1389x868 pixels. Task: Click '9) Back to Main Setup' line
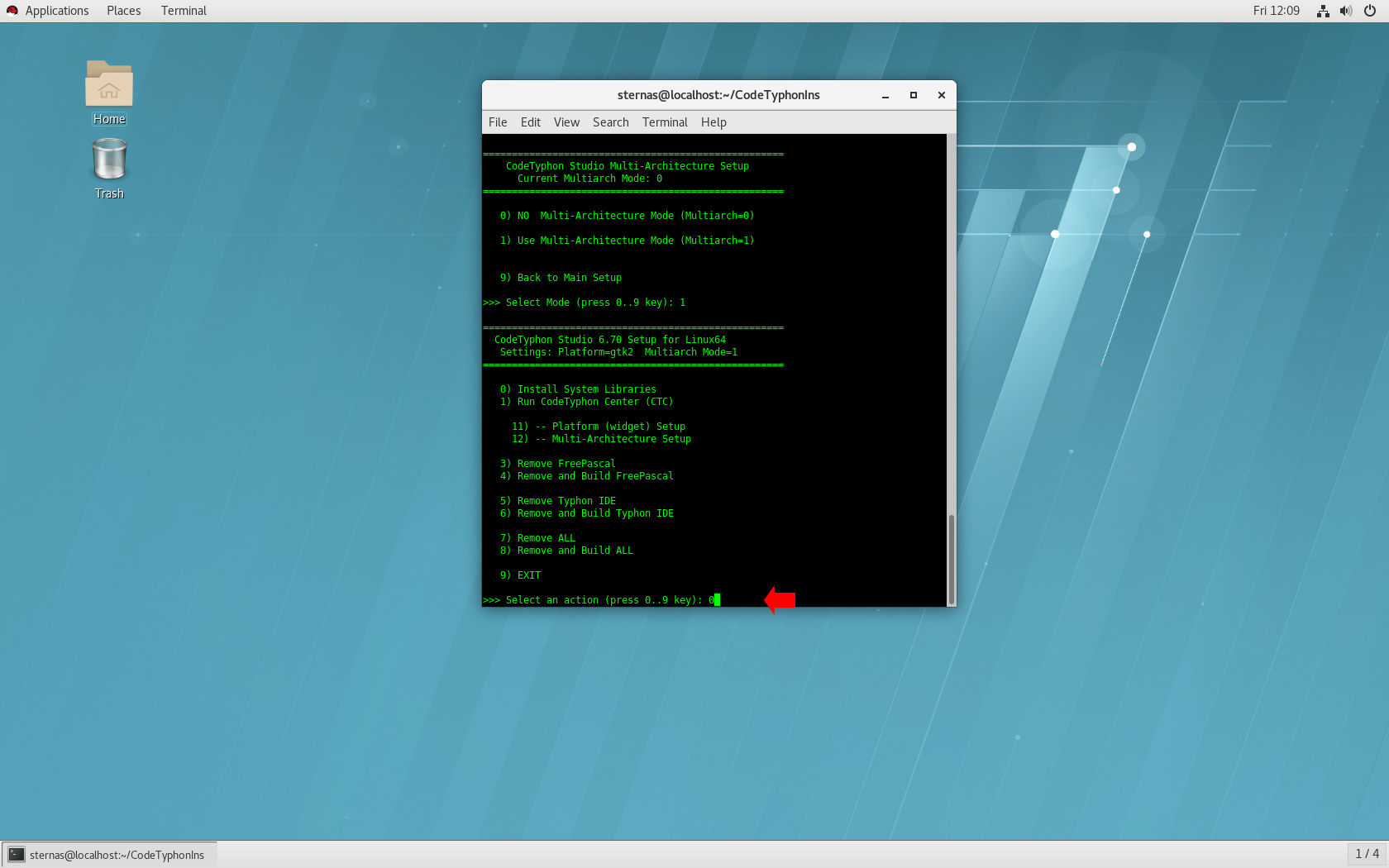pos(561,278)
